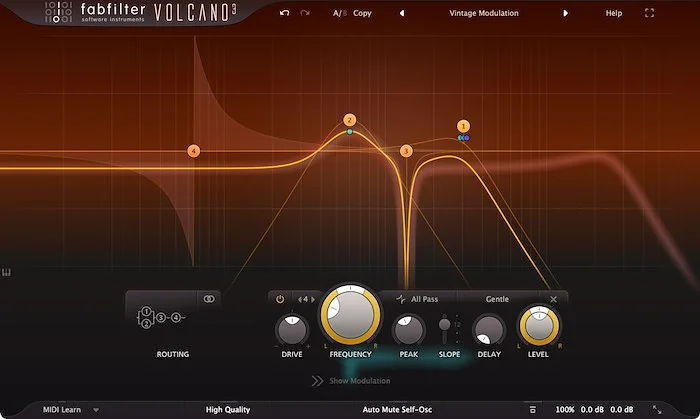Toggle A/B state comparison
This screenshot has width=700, height=419.
click(x=338, y=14)
